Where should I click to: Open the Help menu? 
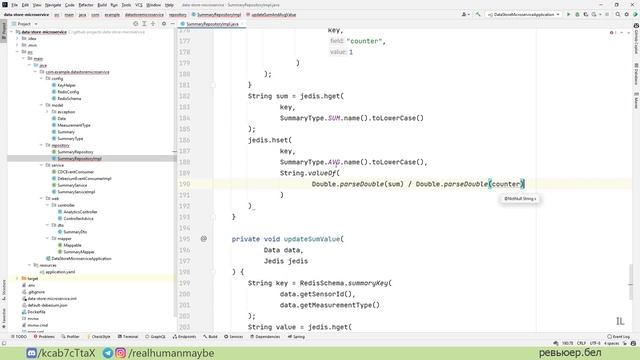pos(169,5)
